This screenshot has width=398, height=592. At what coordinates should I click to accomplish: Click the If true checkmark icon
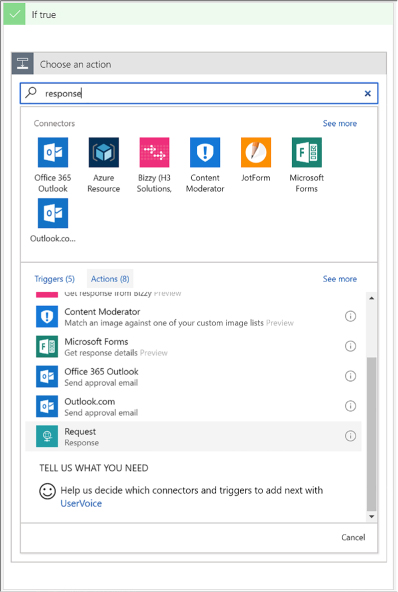click(14, 14)
